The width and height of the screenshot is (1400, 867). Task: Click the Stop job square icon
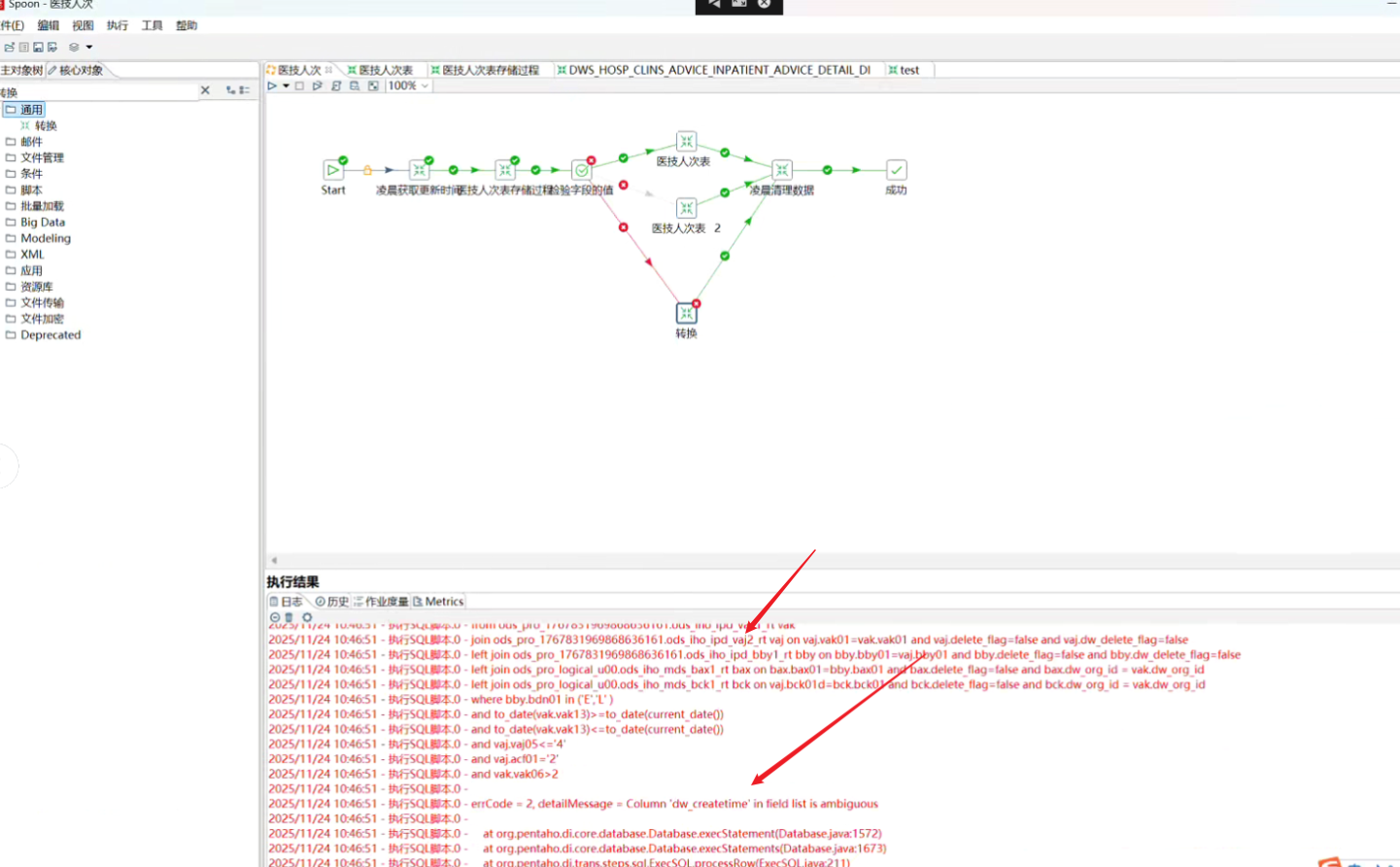click(300, 86)
